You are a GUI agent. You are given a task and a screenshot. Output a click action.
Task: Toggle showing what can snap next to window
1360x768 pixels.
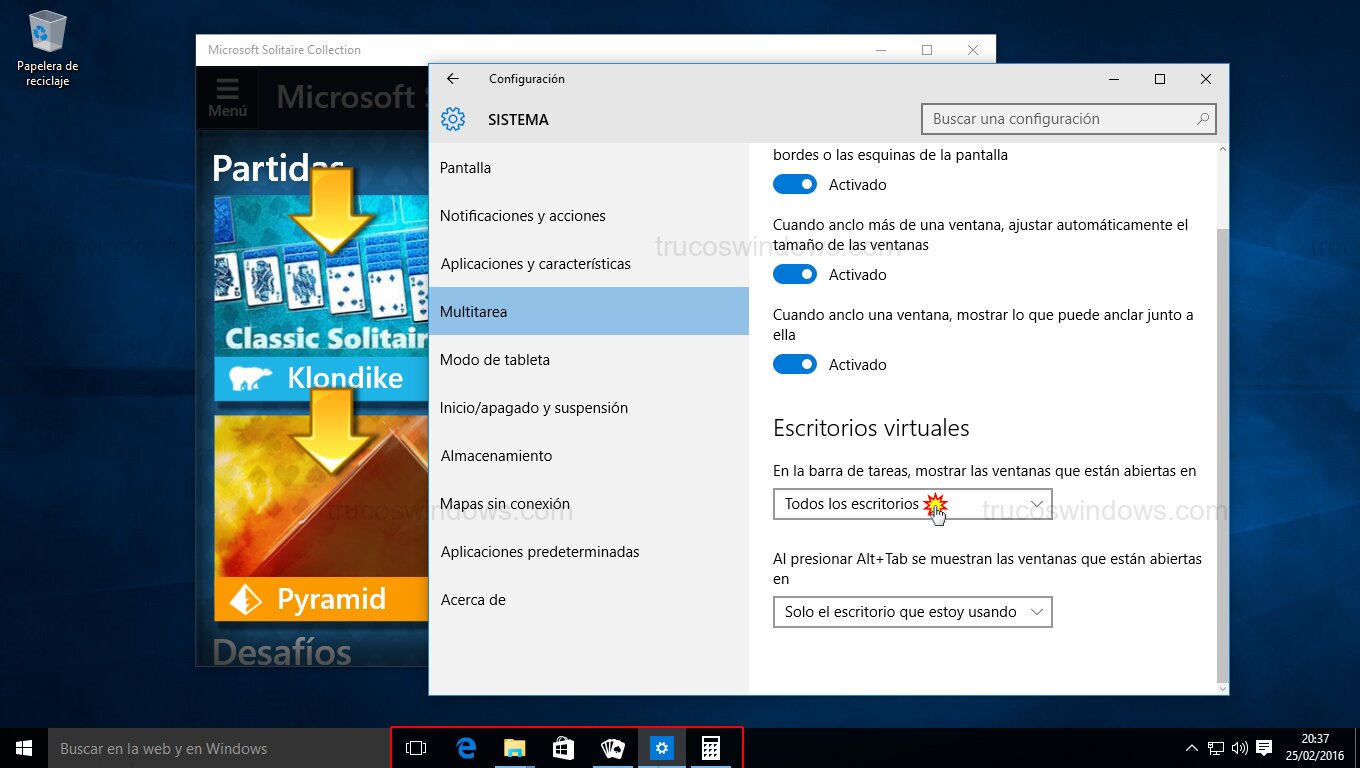coord(795,365)
